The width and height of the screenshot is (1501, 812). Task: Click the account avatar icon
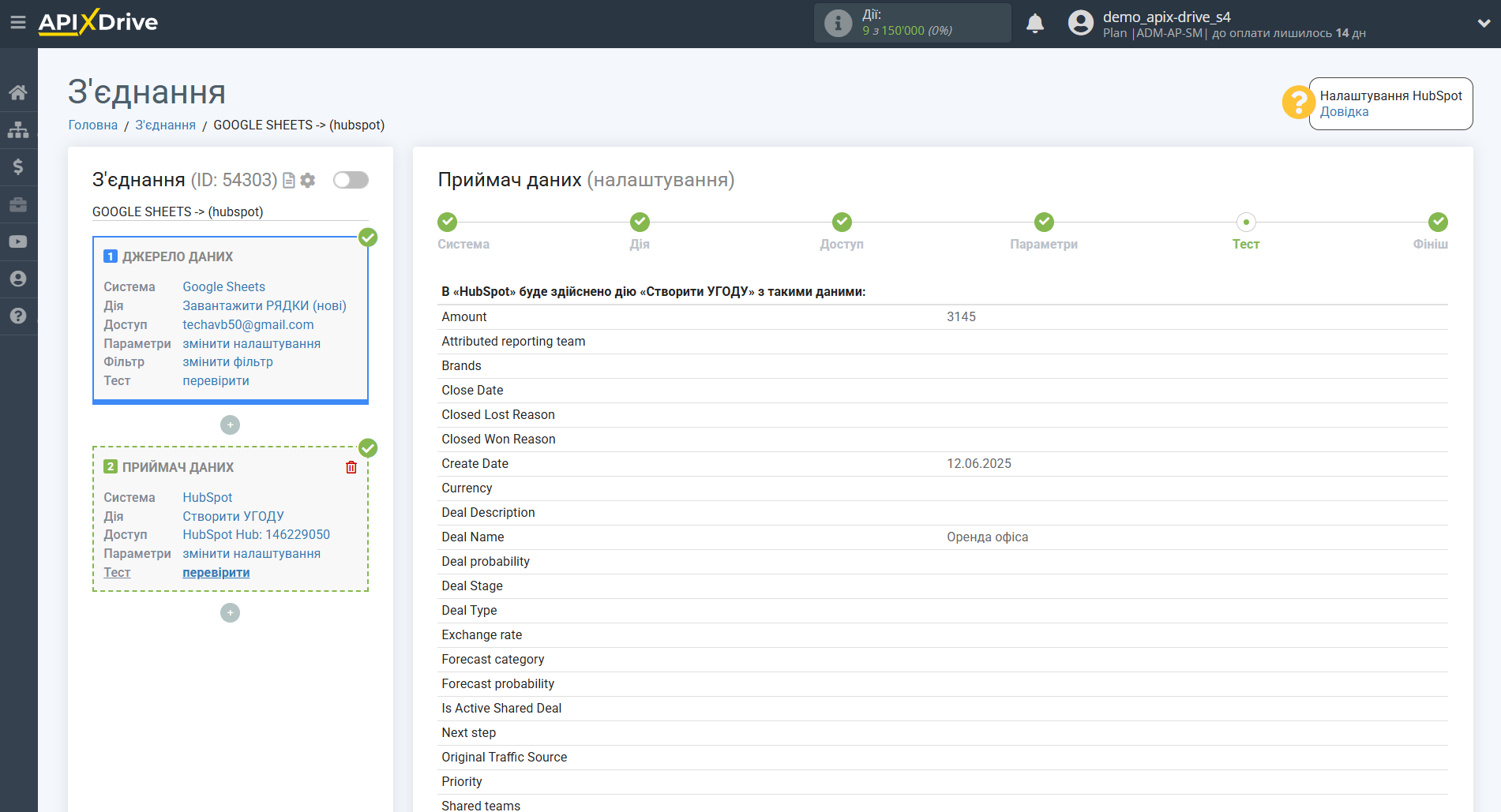pyautogui.click(x=1080, y=23)
